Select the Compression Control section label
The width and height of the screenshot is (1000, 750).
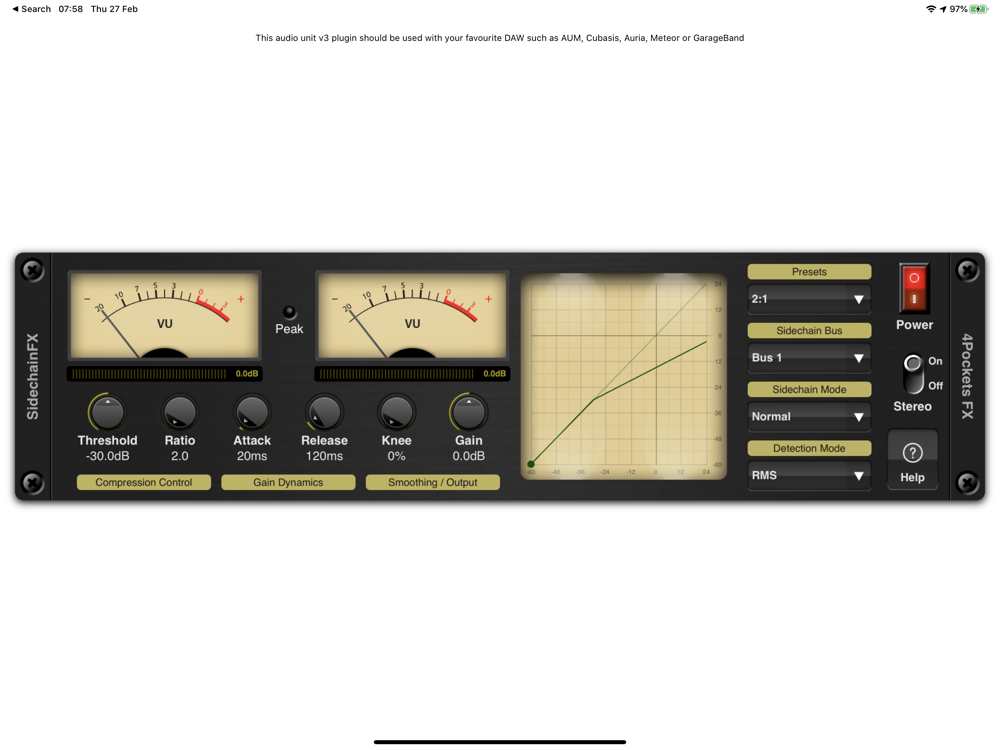click(143, 482)
